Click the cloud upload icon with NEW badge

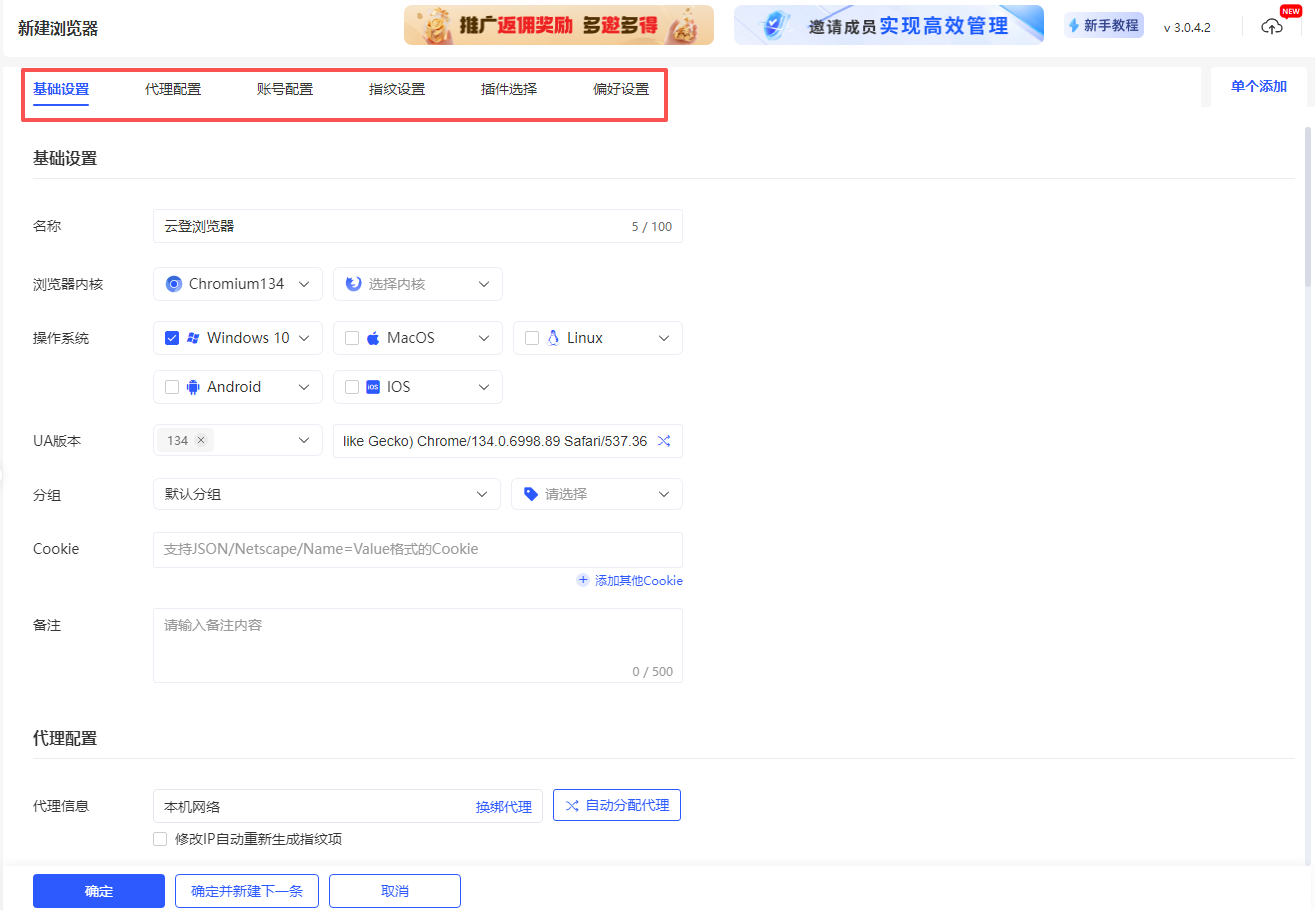1271,26
